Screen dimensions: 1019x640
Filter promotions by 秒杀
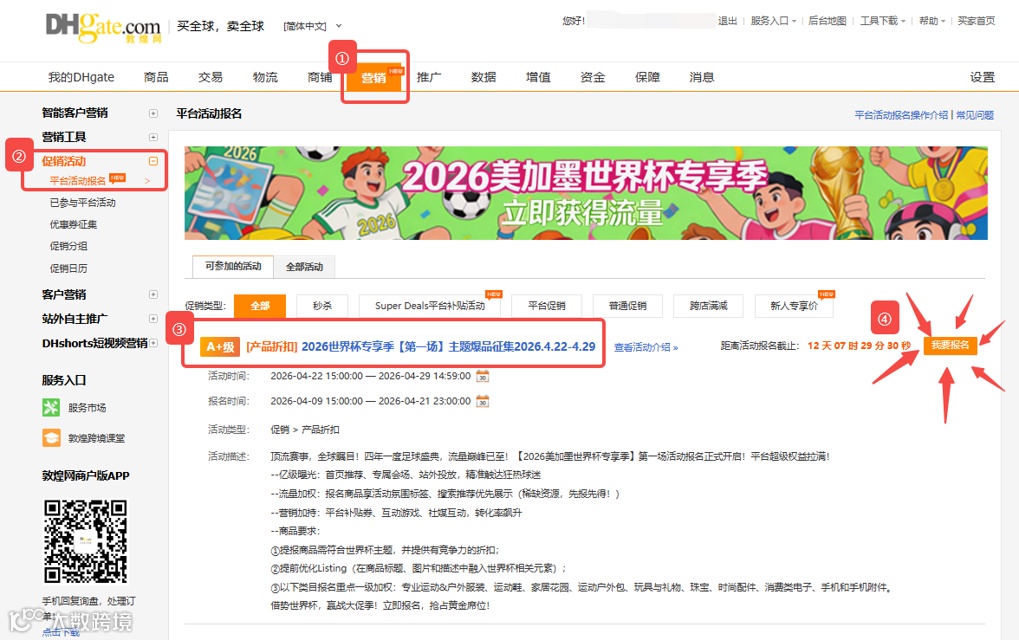pos(322,306)
